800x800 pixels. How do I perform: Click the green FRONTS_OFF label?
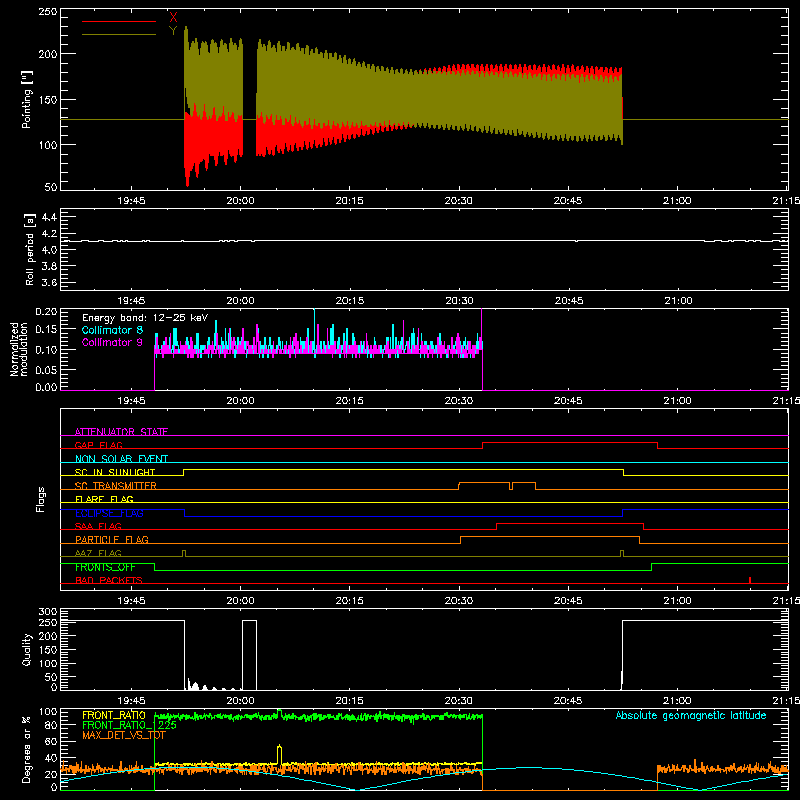[105, 567]
